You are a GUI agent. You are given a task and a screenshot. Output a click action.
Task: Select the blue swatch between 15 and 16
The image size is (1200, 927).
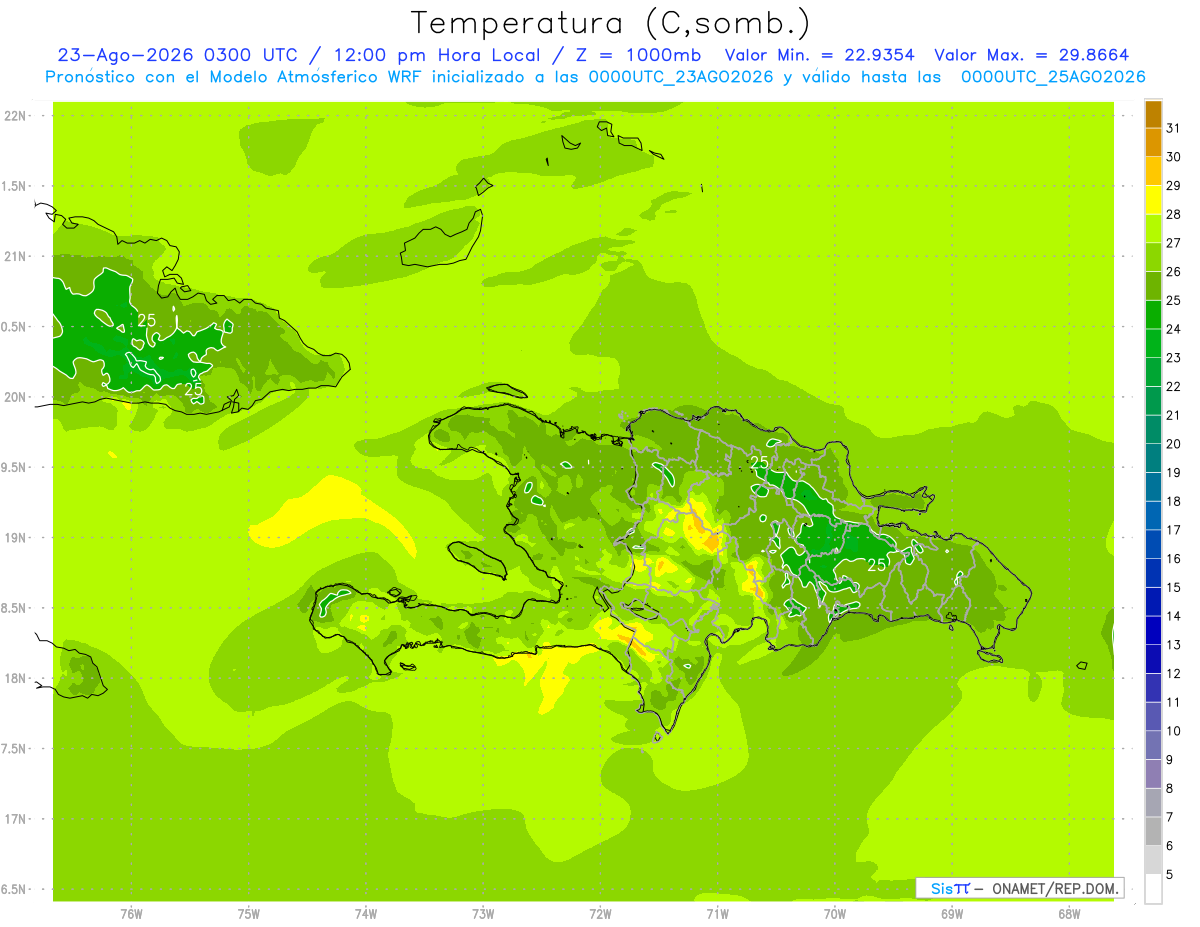(1153, 573)
